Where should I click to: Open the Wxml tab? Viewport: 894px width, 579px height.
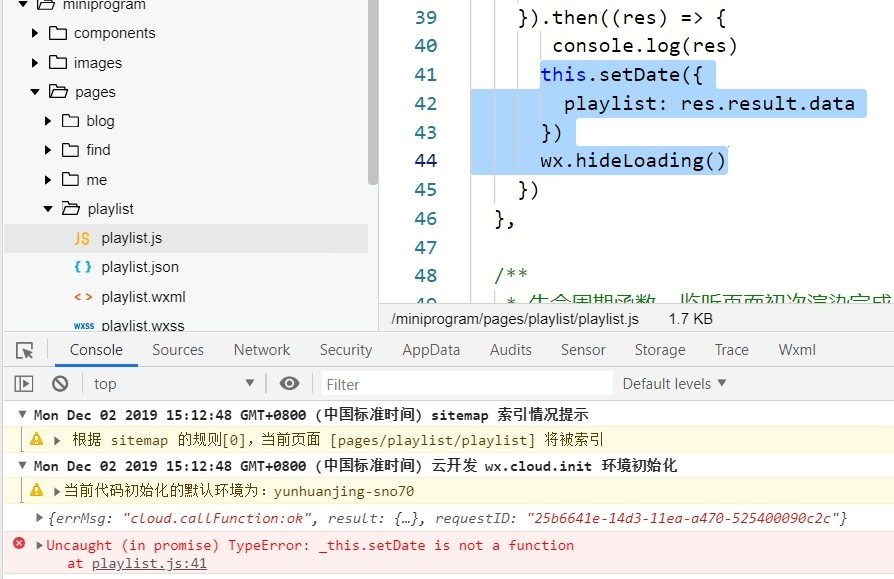797,350
